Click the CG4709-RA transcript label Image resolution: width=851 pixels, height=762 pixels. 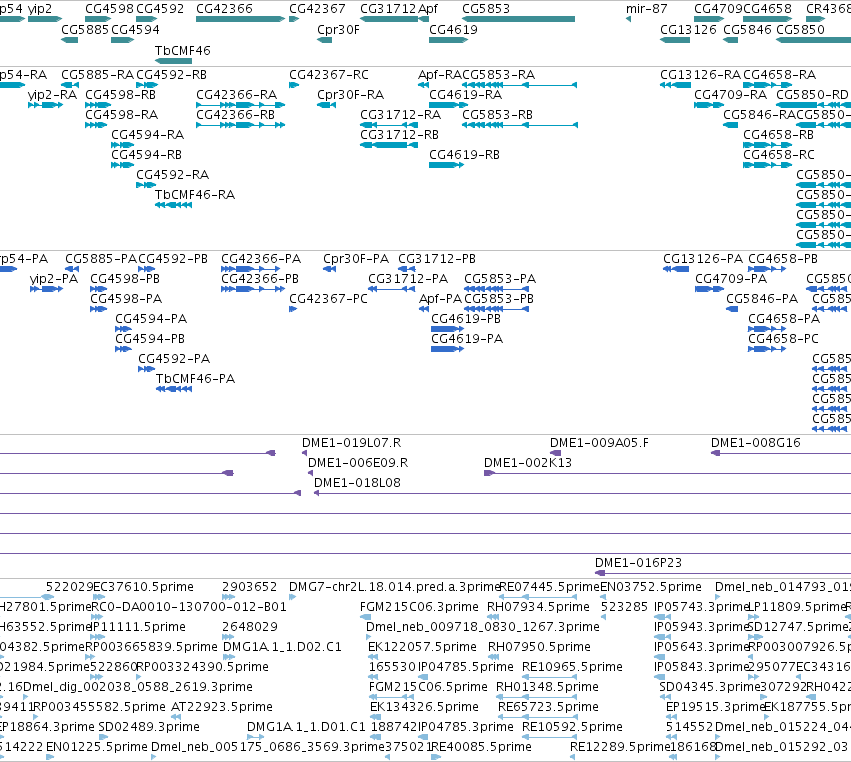730,95
